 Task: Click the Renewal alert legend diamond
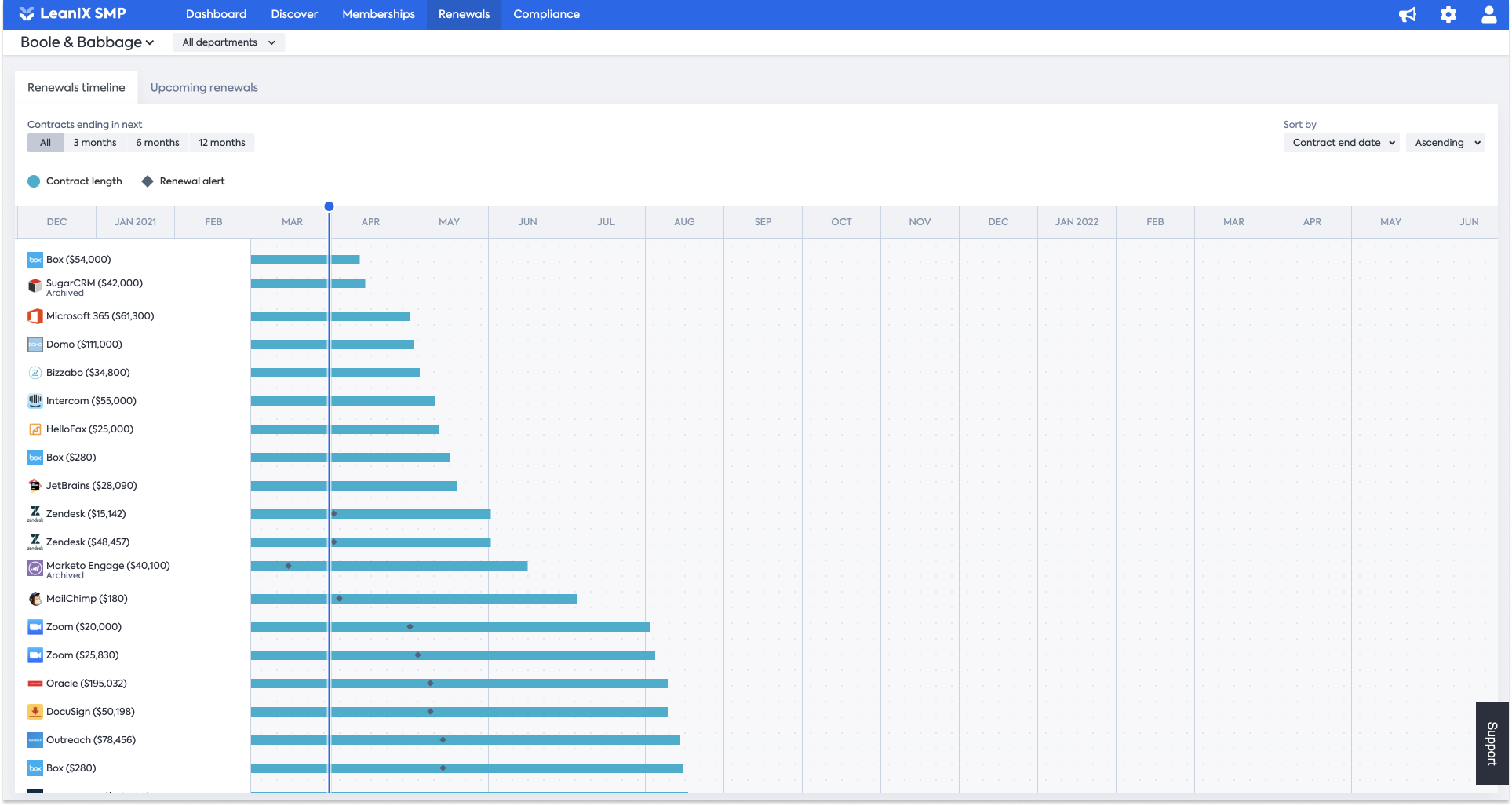[148, 181]
